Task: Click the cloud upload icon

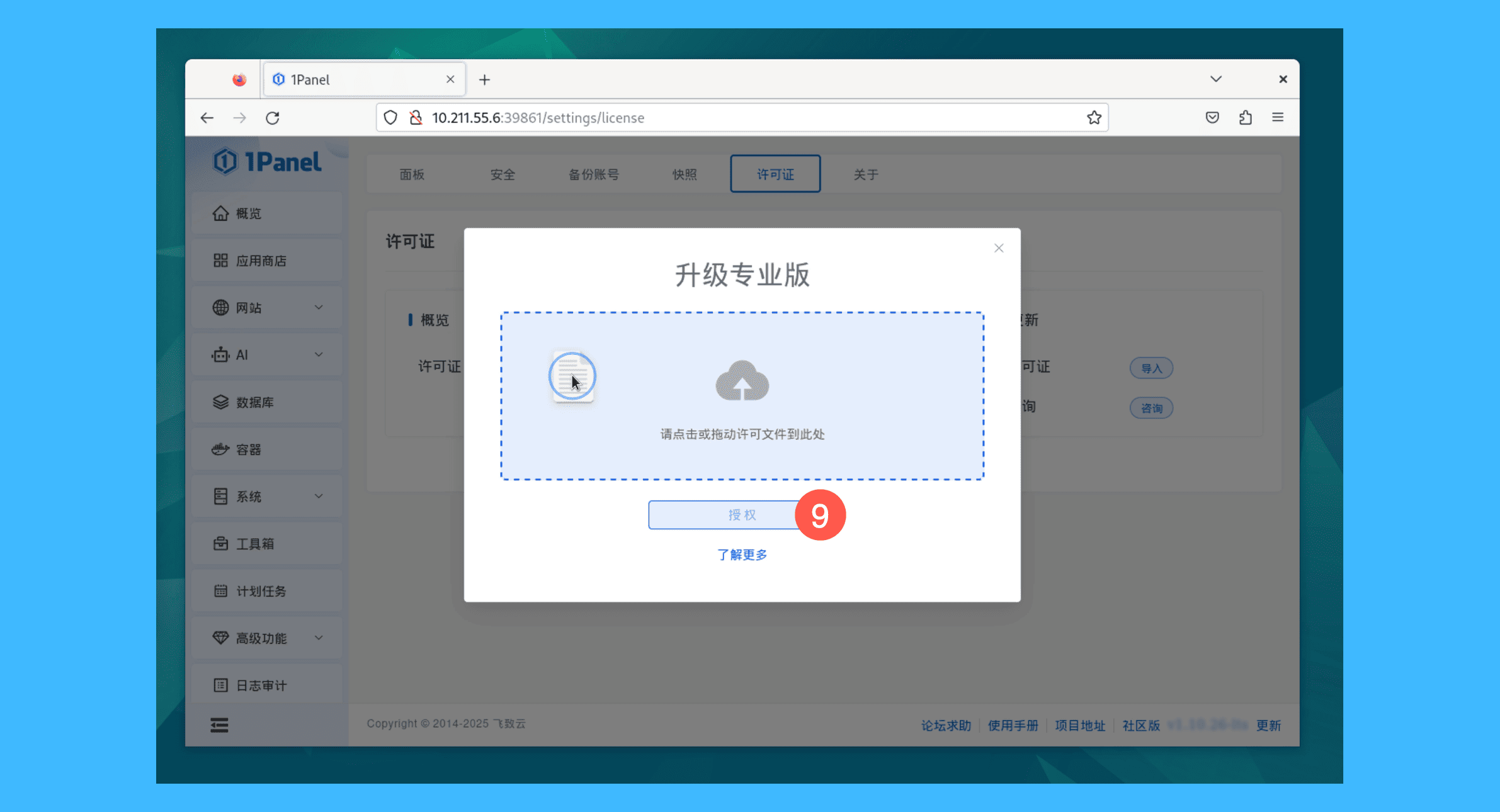Action: [742, 381]
